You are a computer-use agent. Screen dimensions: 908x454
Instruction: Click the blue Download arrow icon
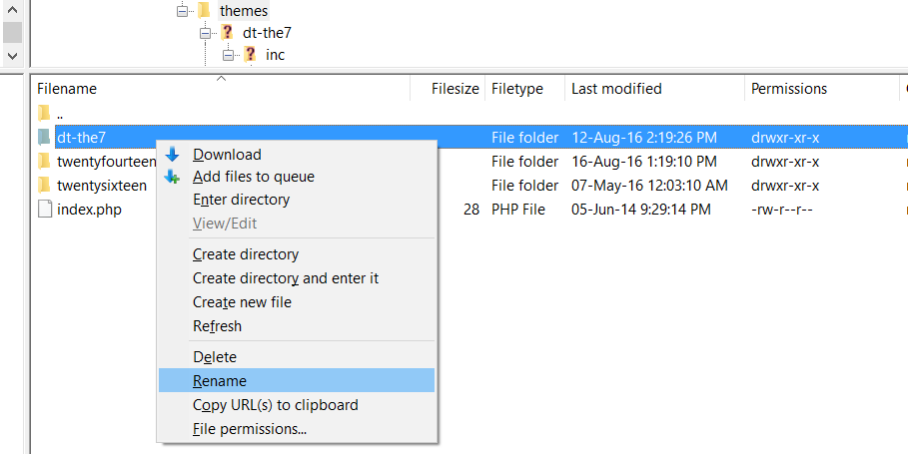[172, 154]
